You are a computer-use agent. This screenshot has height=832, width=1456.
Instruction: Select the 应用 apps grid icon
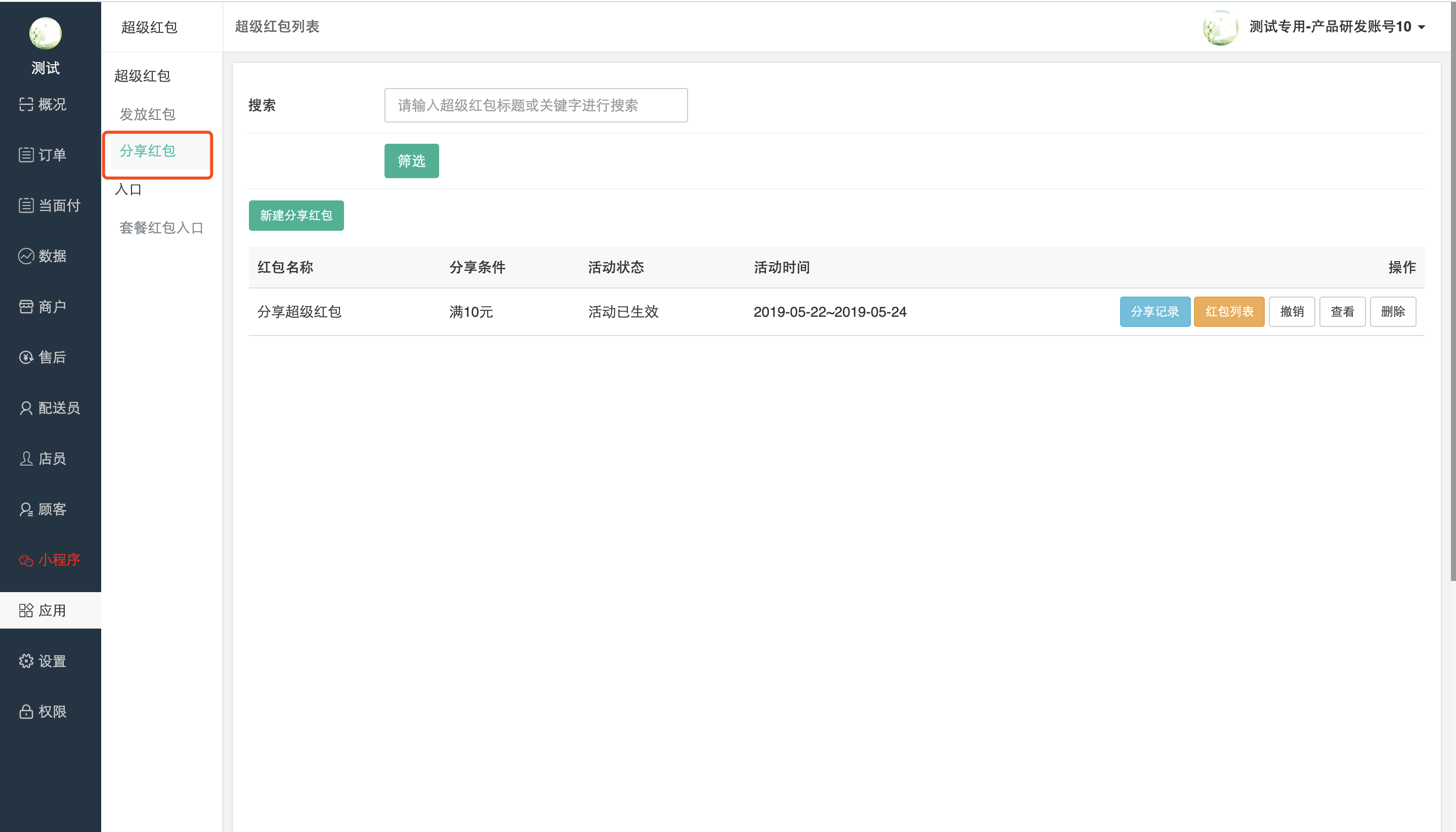pyautogui.click(x=26, y=610)
